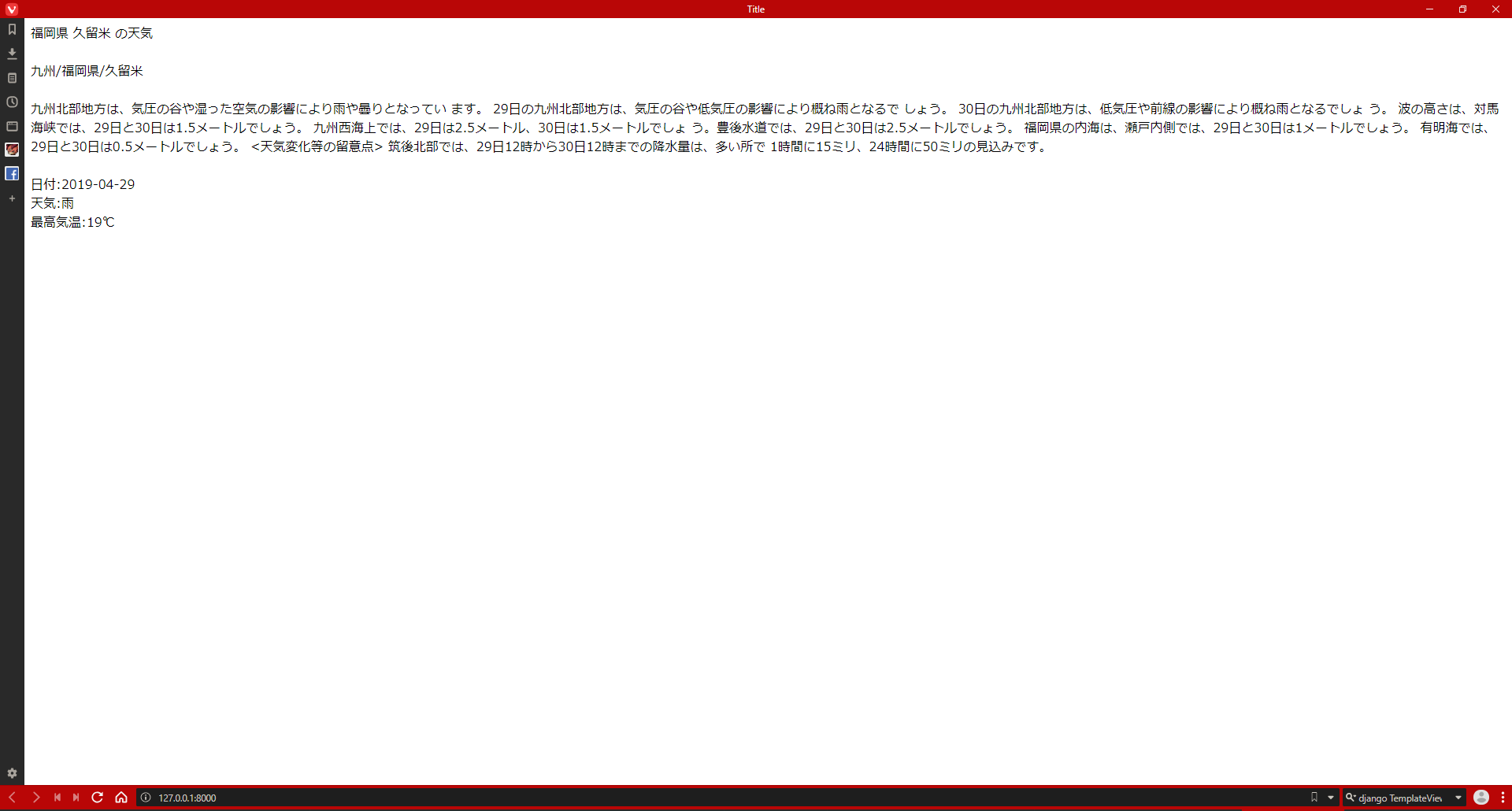Add a new web panel
This screenshot has height=811, width=1512.
[x=12, y=198]
